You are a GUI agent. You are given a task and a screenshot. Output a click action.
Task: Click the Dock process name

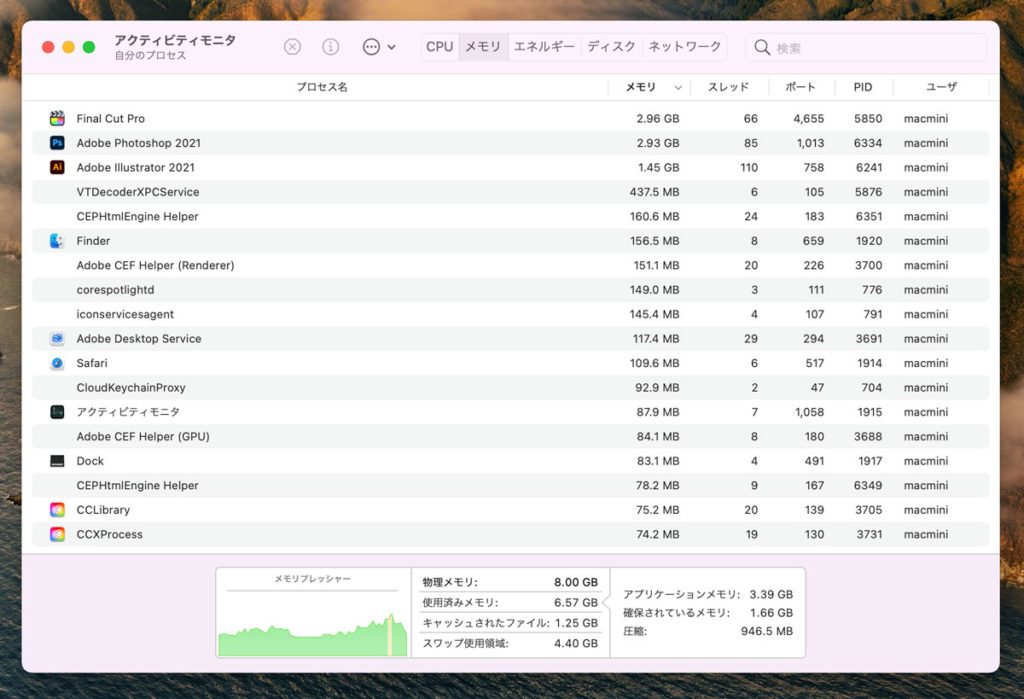click(x=90, y=461)
